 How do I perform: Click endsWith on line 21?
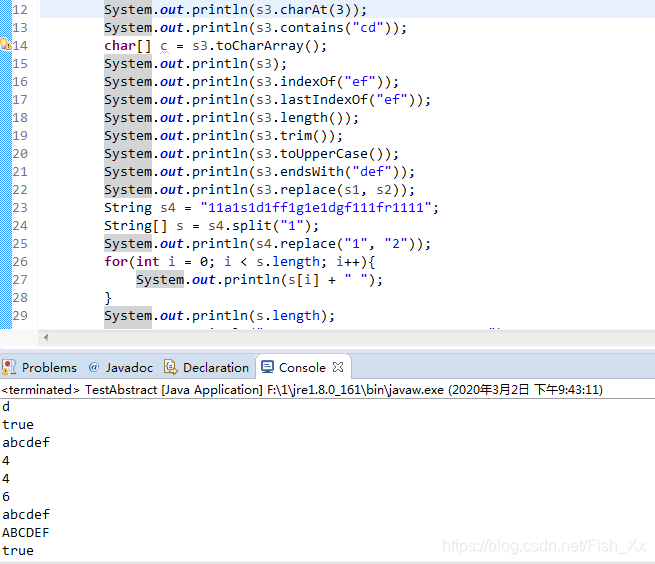[312, 171]
